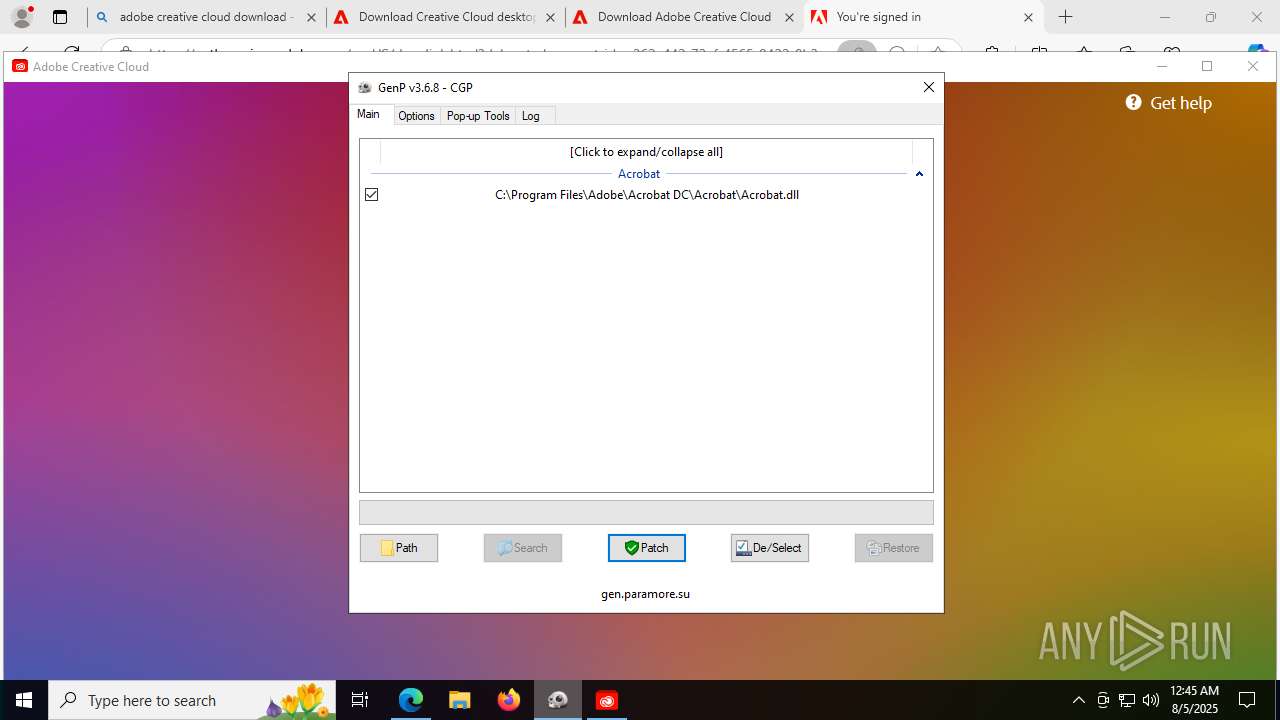Click the Path button
Viewport: 1280px width, 720px height.
[399, 548]
